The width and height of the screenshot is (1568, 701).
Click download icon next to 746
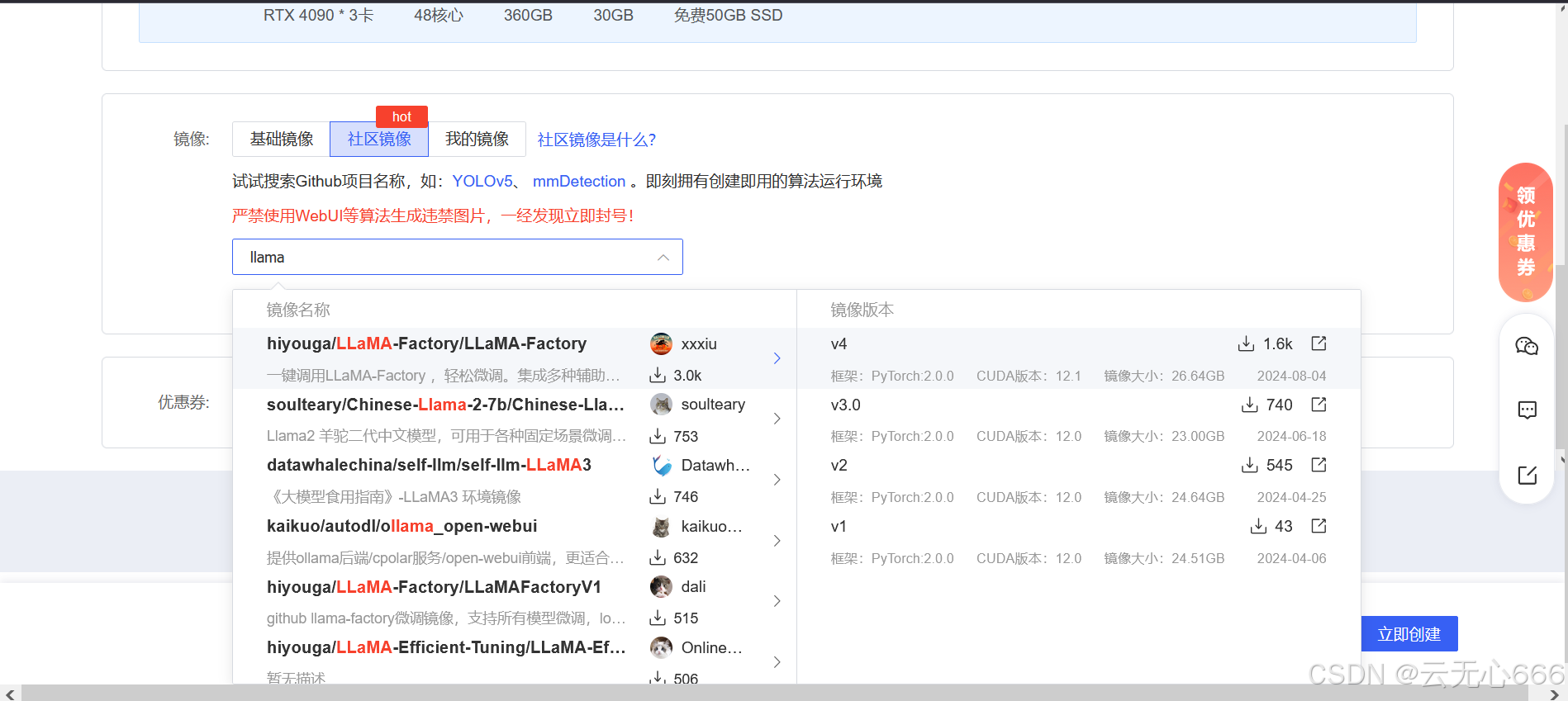(x=658, y=497)
